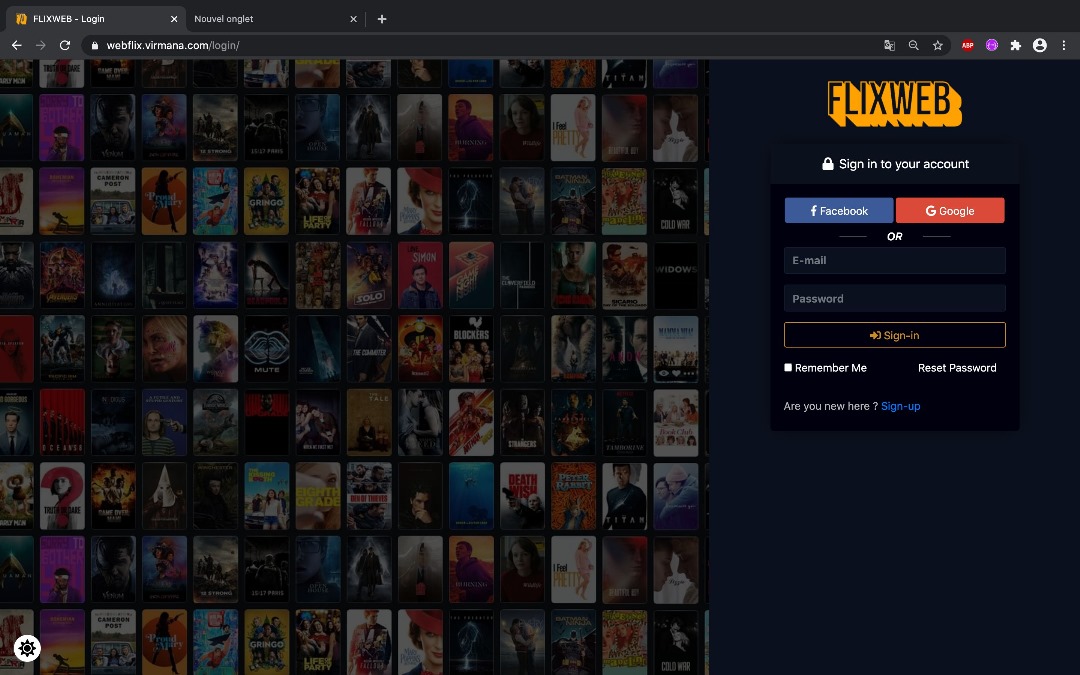Sign in with the Google button
Screen dimensions: 1080x675
(x=950, y=211)
